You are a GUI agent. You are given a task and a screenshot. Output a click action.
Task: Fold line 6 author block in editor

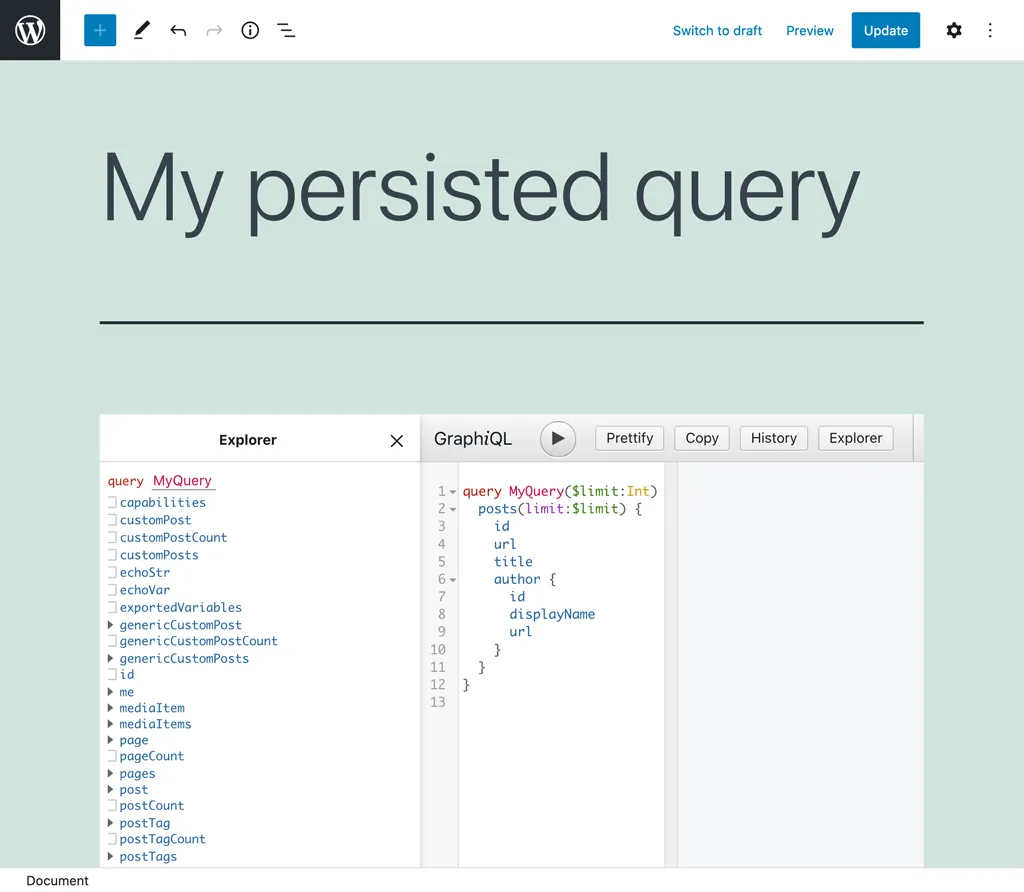(x=453, y=580)
